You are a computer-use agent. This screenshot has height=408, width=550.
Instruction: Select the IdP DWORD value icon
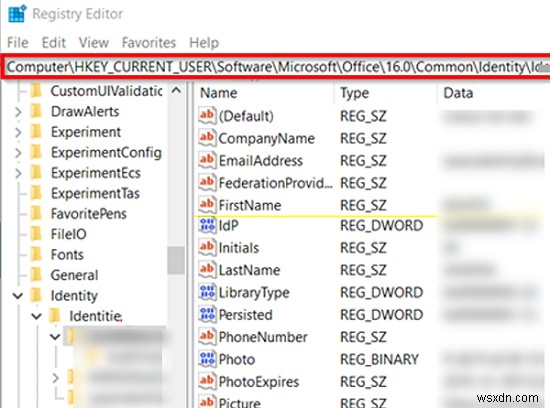pyautogui.click(x=207, y=226)
